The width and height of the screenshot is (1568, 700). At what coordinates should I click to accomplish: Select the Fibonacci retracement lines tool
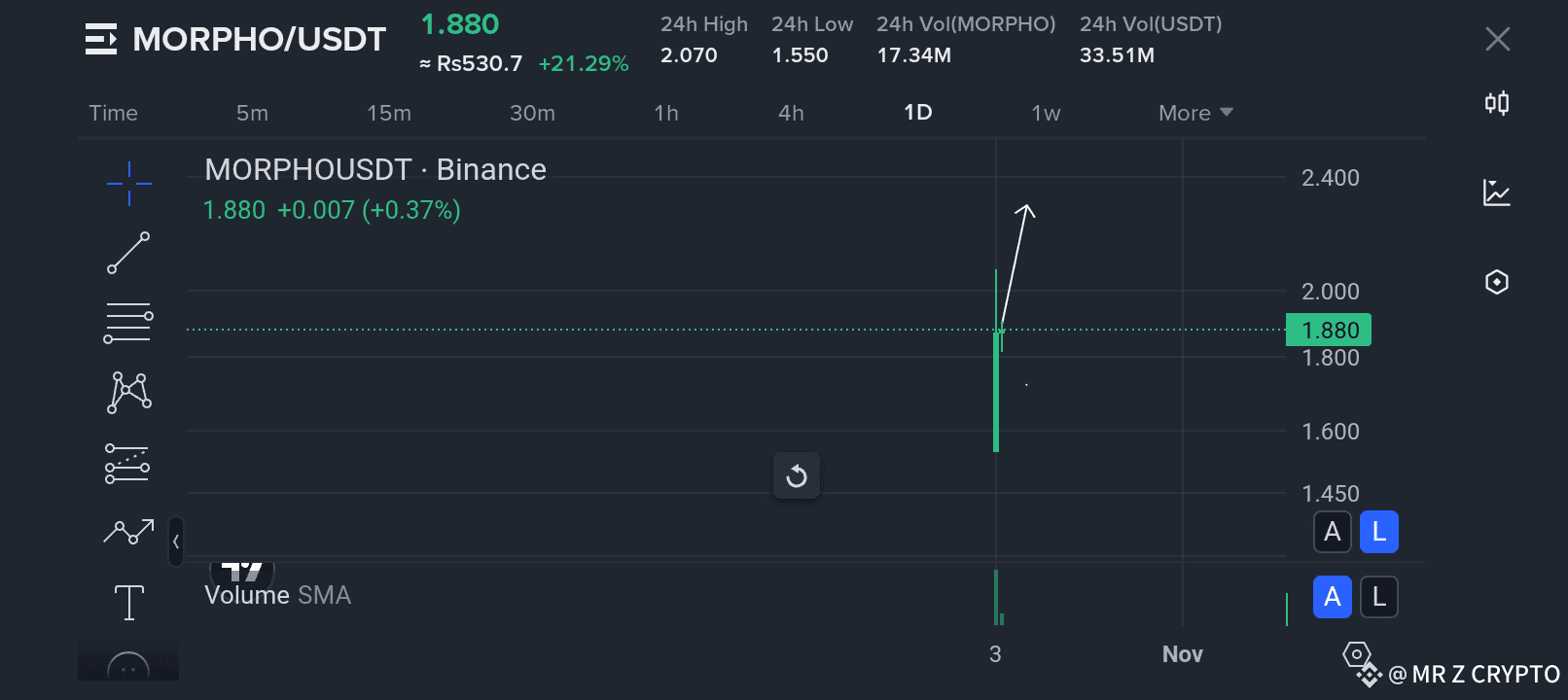(x=128, y=323)
